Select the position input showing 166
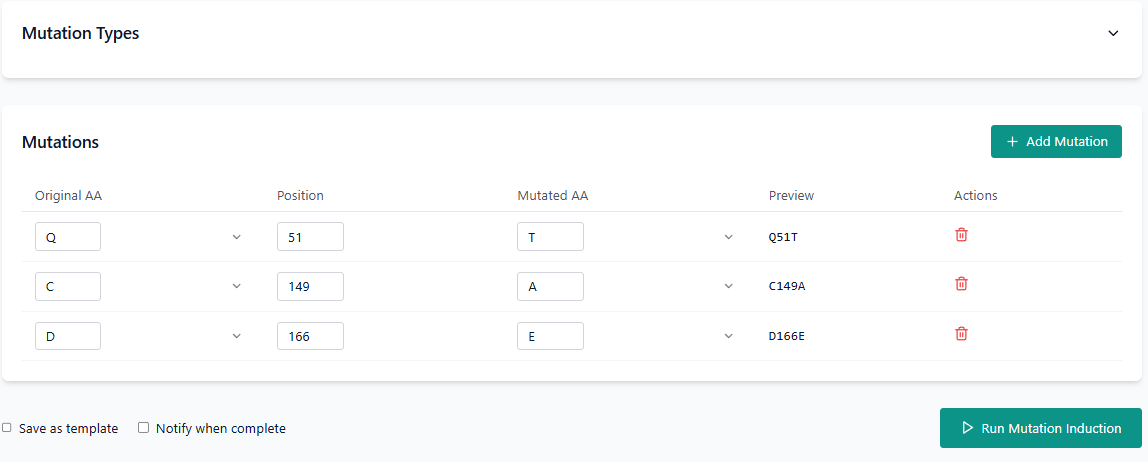The height and width of the screenshot is (462, 1148). (x=310, y=336)
